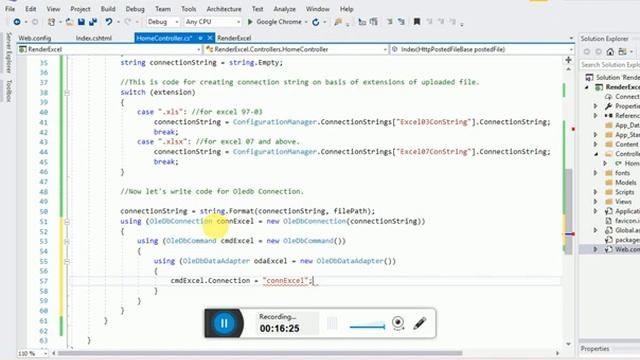This screenshot has width=640, height=360.
Task: Open the Architecture menu
Action: tap(224, 9)
